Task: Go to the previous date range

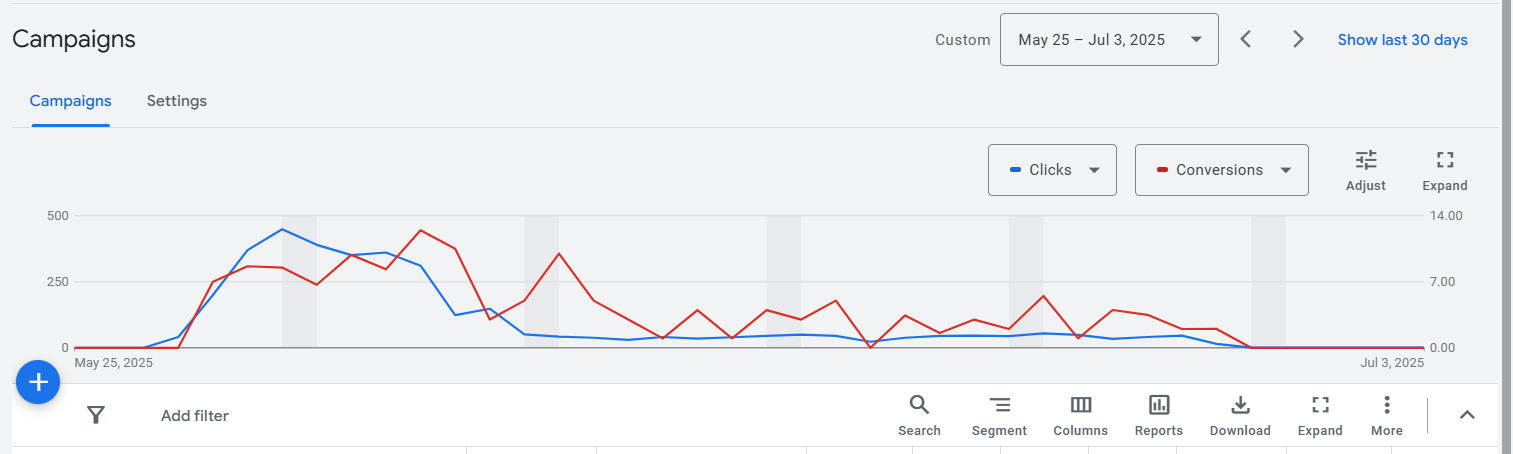Action: point(1246,40)
